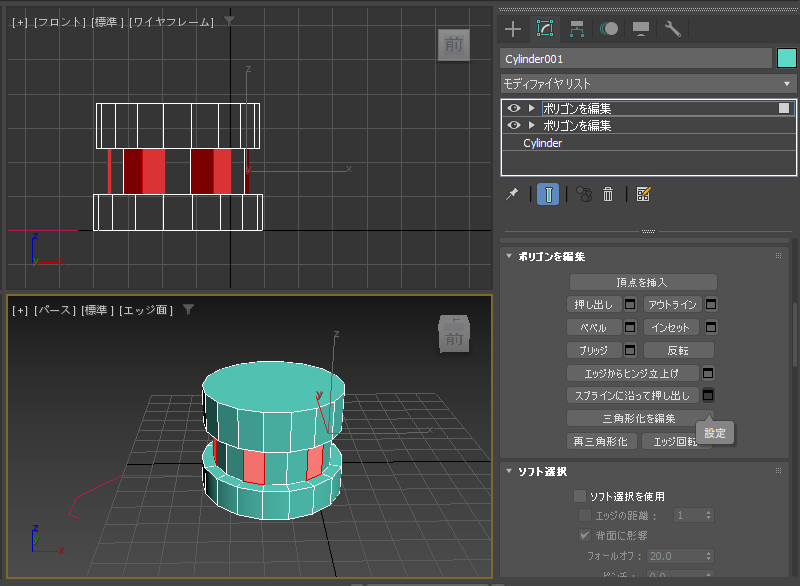This screenshot has height=586, width=800.
Task: Click the エッジの距離 spinner arrows
Action: point(708,516)
